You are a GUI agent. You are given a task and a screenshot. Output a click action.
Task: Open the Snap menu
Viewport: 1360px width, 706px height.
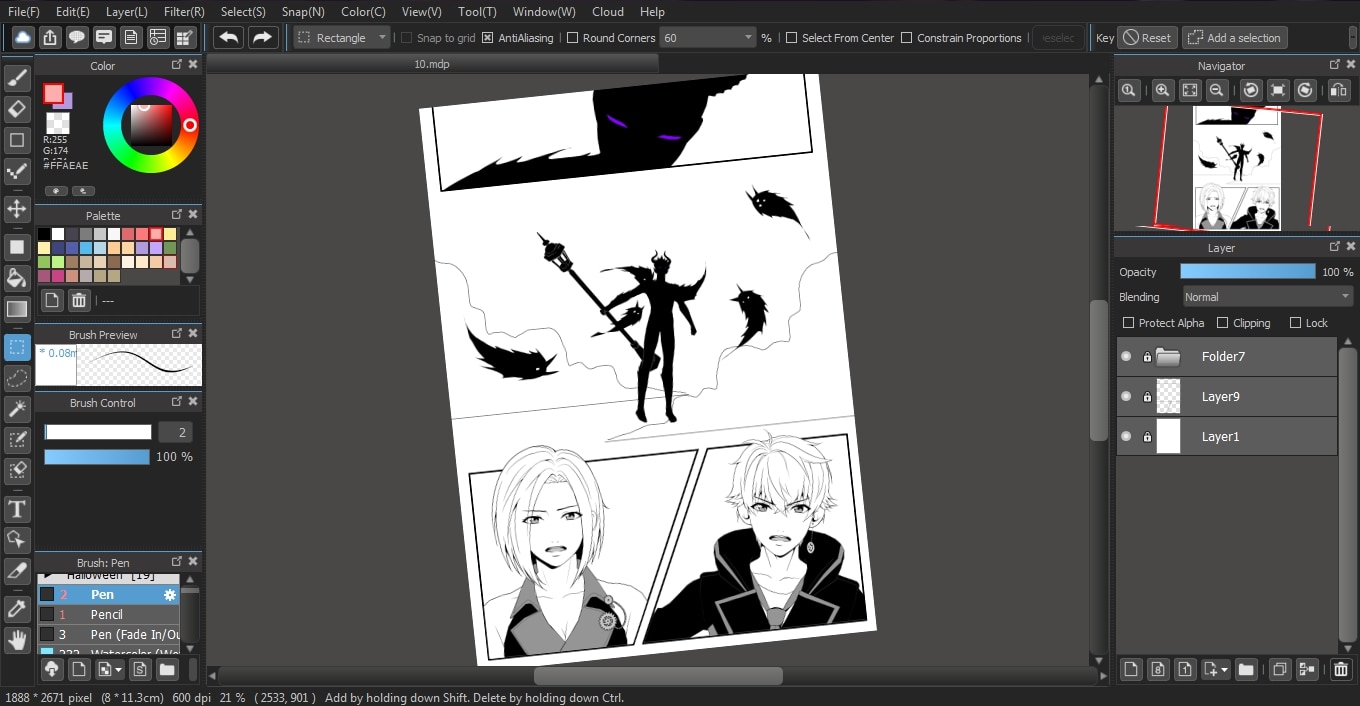tap(303, 12)
